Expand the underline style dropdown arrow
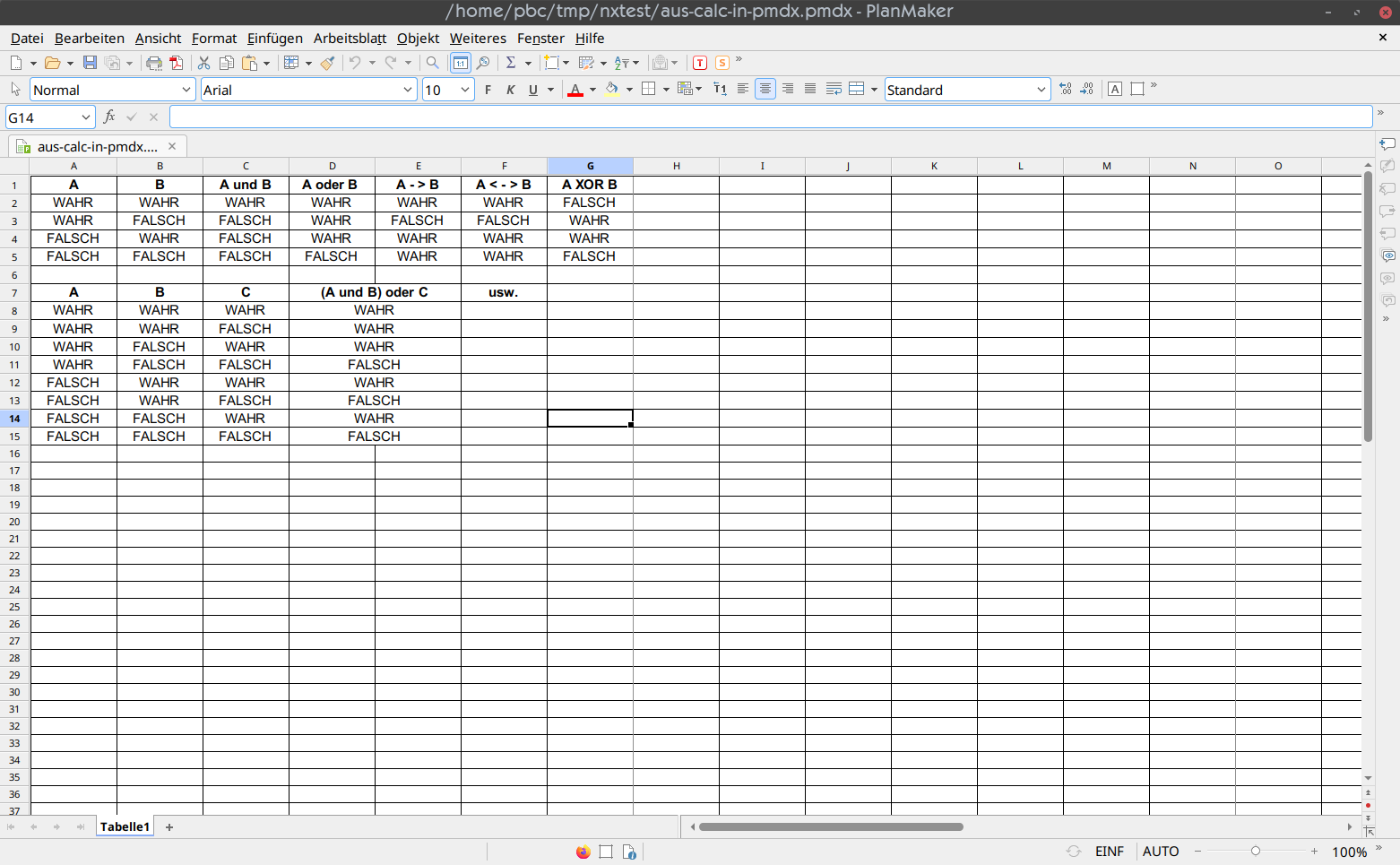1400x865 pixels. click(550, 90)
